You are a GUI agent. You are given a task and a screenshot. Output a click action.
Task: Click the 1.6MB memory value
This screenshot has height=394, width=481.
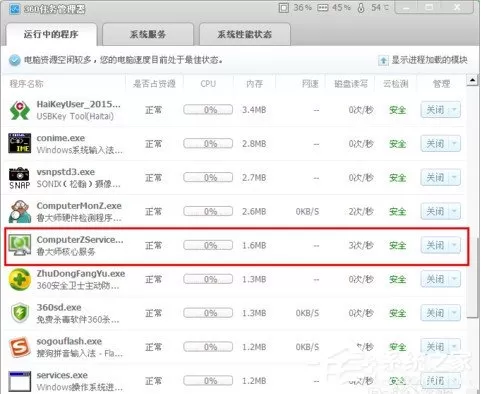(254, 246)
